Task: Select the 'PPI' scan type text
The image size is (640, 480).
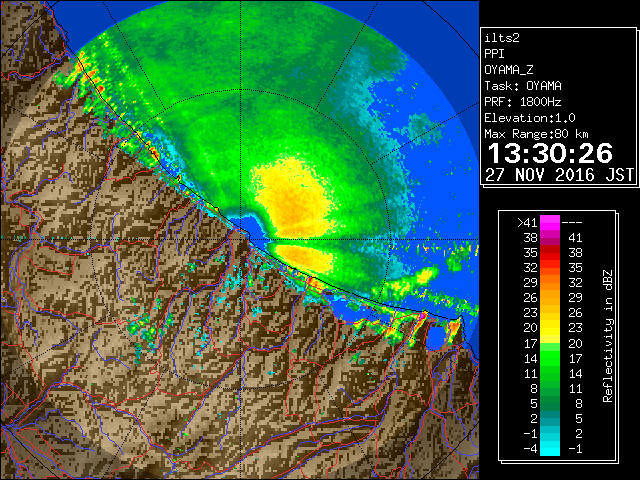Action: tap(494, 54)
